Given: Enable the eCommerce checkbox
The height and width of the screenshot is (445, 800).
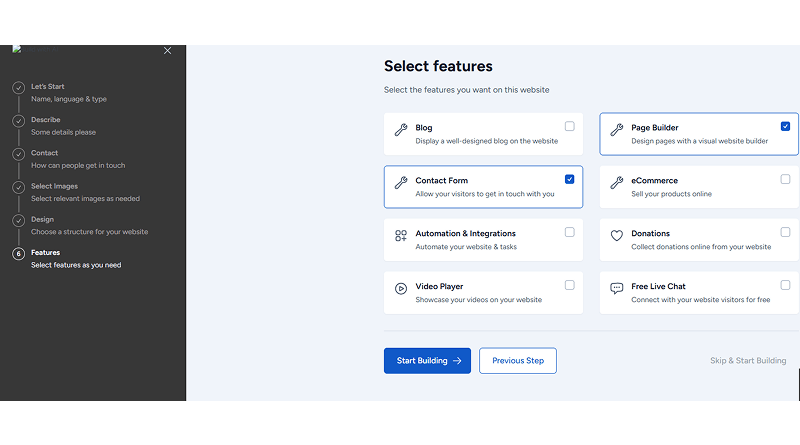Looking at the screenshot, I should pos(785,179).
